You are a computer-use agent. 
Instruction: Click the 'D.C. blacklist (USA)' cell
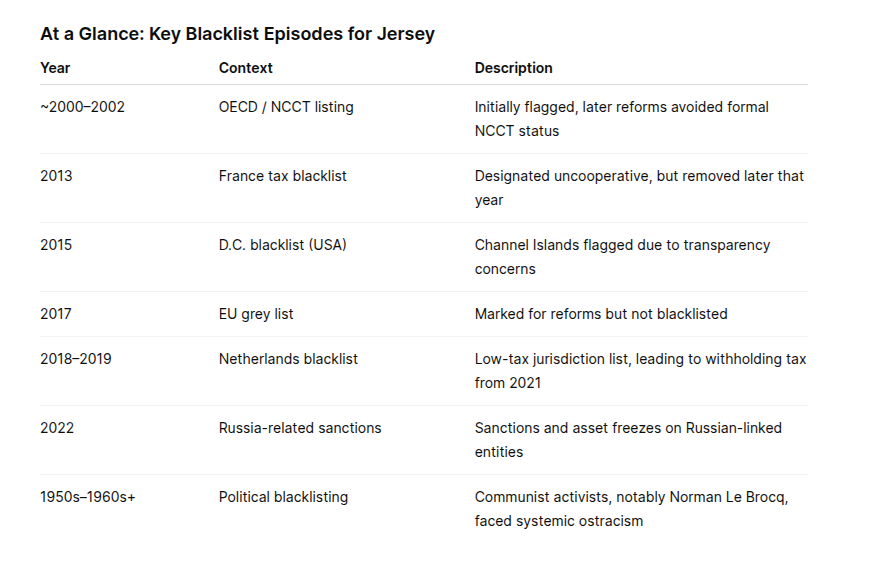282,245
